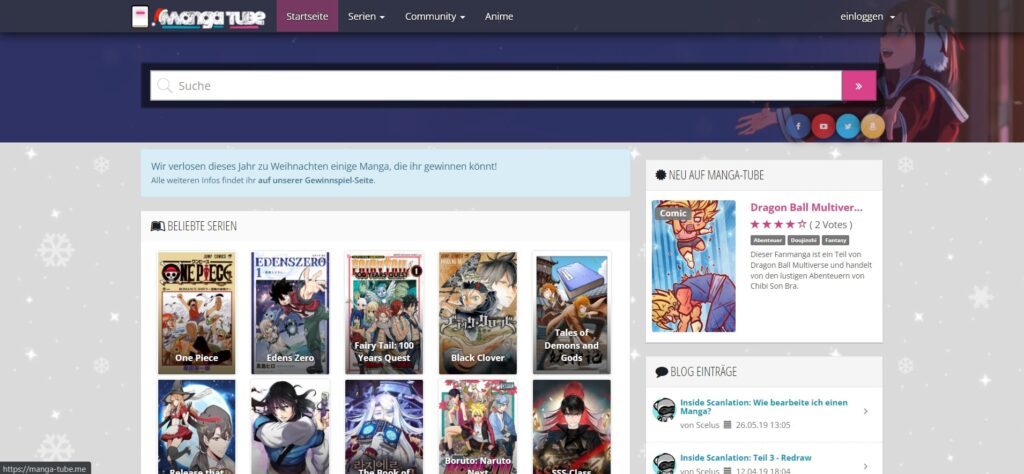Follow the 'auf unserer Gewinnspiel-Seite' link
This screenshot has height=474, width=1024.
pyautogui.click(x=316, y=181)
